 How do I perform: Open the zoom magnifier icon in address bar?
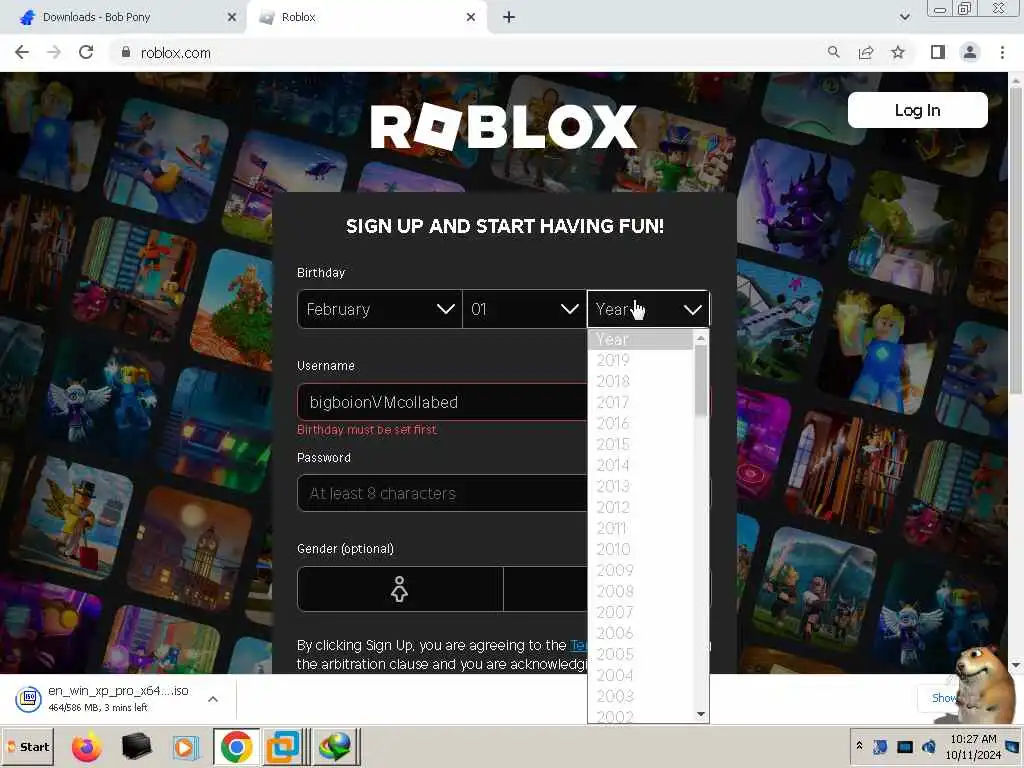pos(833,52)
